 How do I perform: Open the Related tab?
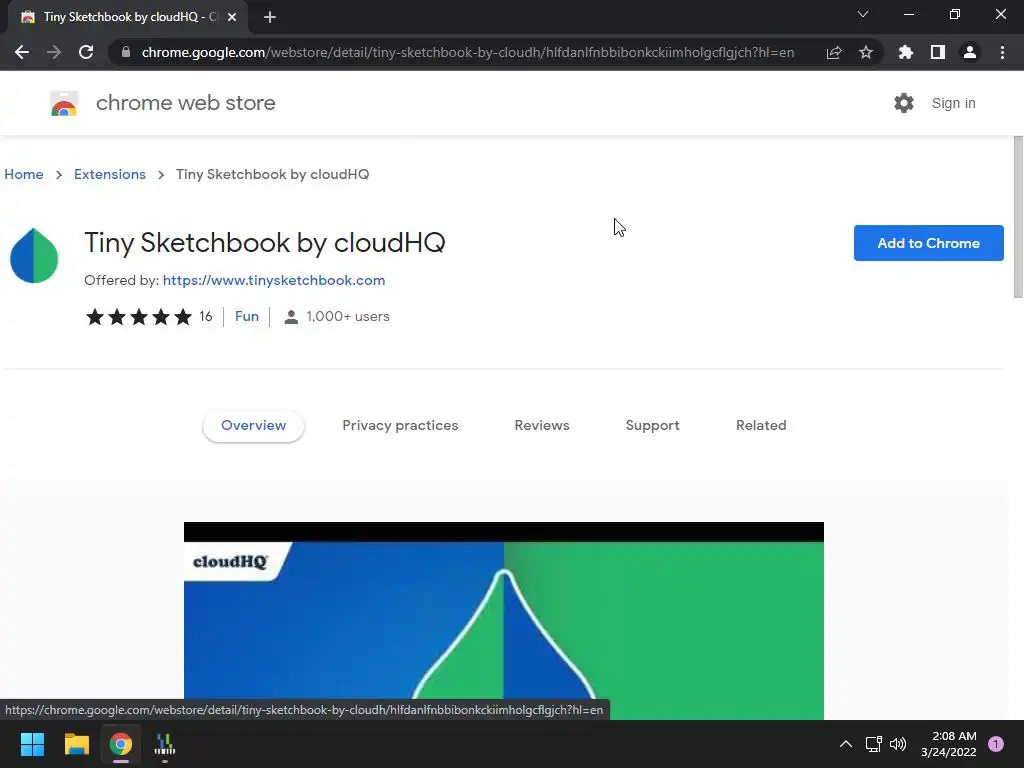761,425
